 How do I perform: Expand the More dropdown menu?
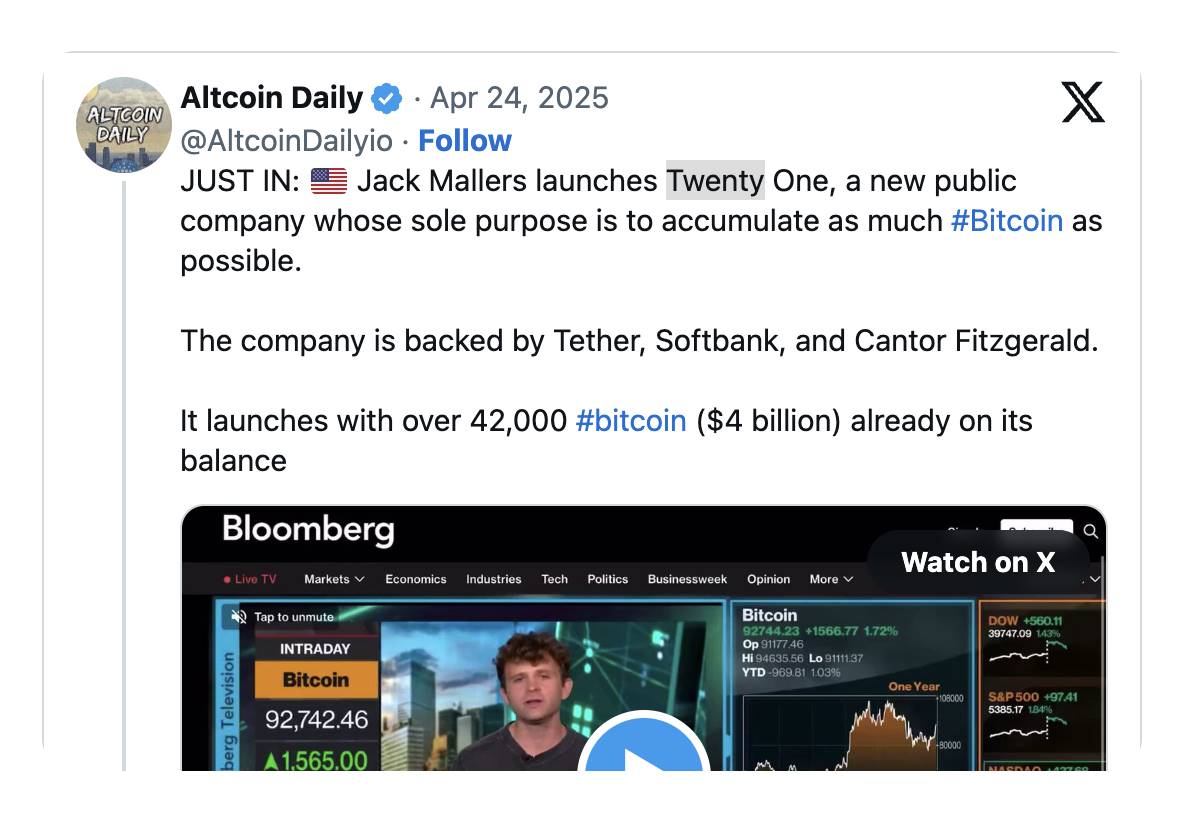[831, 579]
